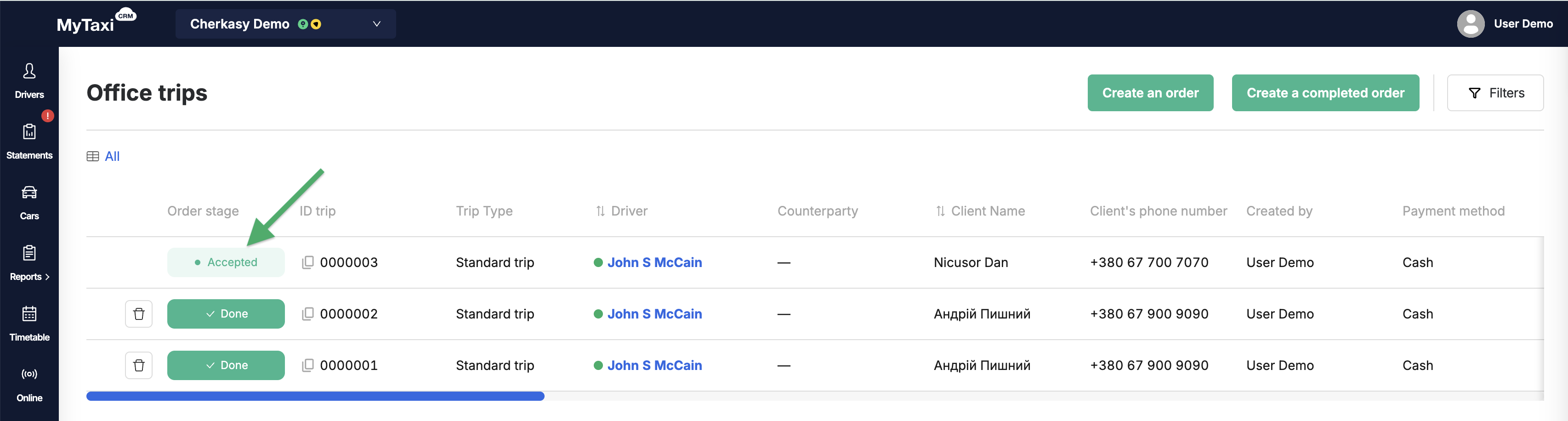Copy the trip ID 0000002

click(x=308, y=314)
